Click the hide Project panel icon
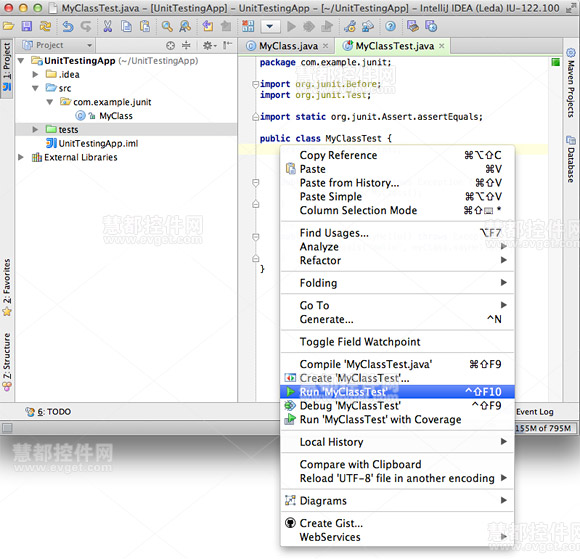This screenshot has width=580, height=559. point(227,45)
